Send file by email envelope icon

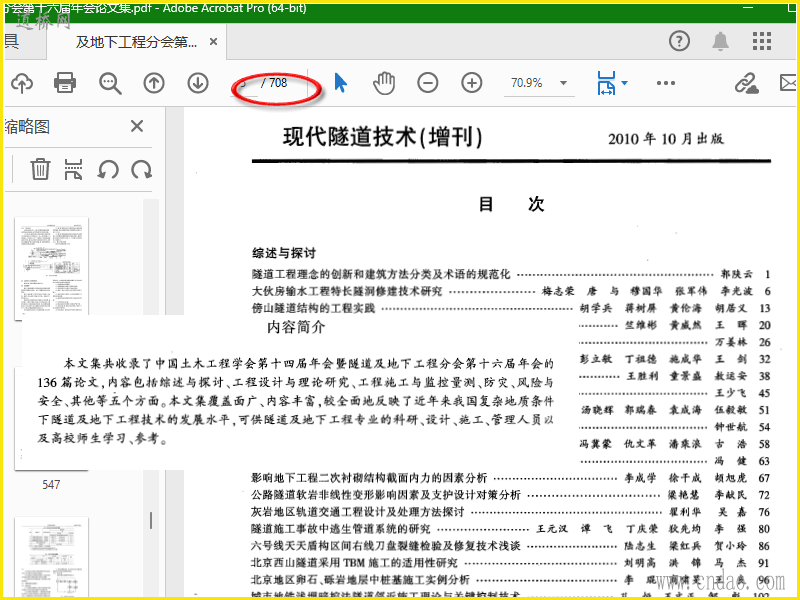(789, 83)
